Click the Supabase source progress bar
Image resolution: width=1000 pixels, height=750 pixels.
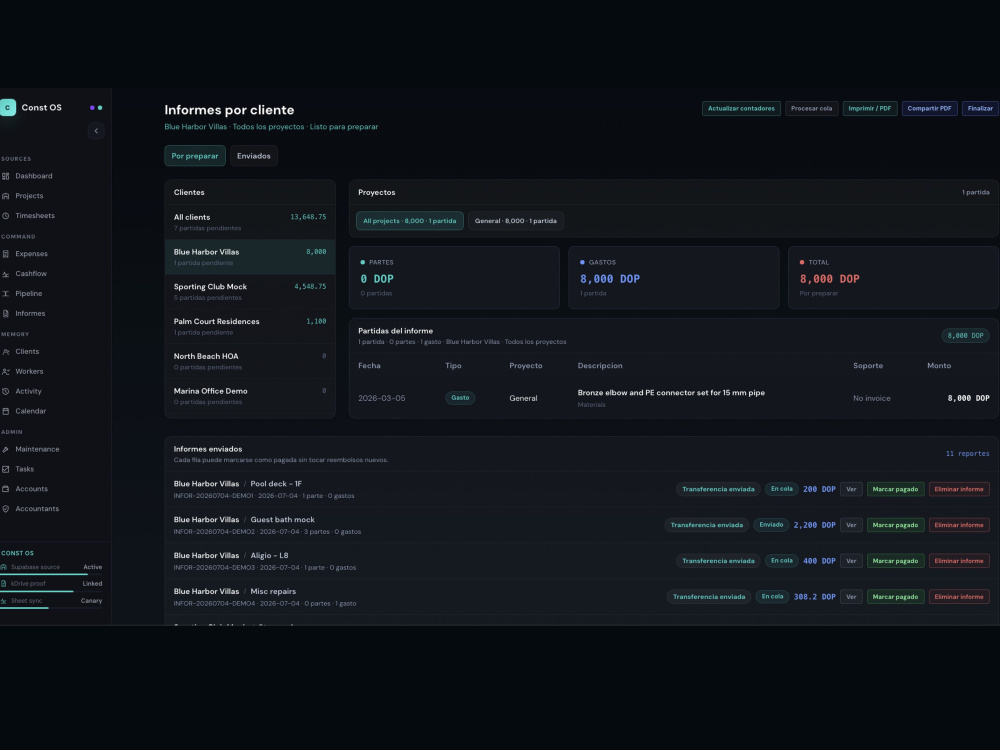(x=51, y=574)
